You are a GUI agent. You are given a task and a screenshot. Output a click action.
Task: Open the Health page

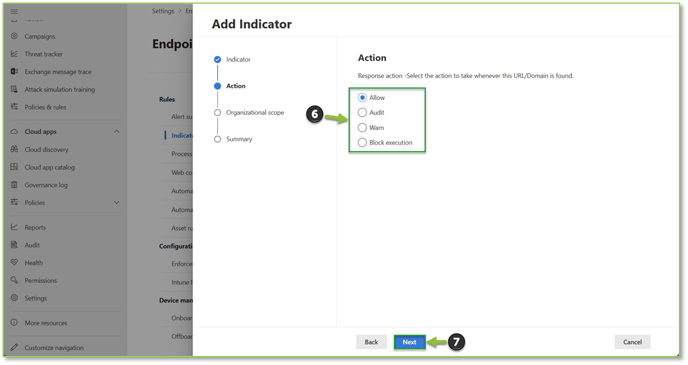click(34, 263)
